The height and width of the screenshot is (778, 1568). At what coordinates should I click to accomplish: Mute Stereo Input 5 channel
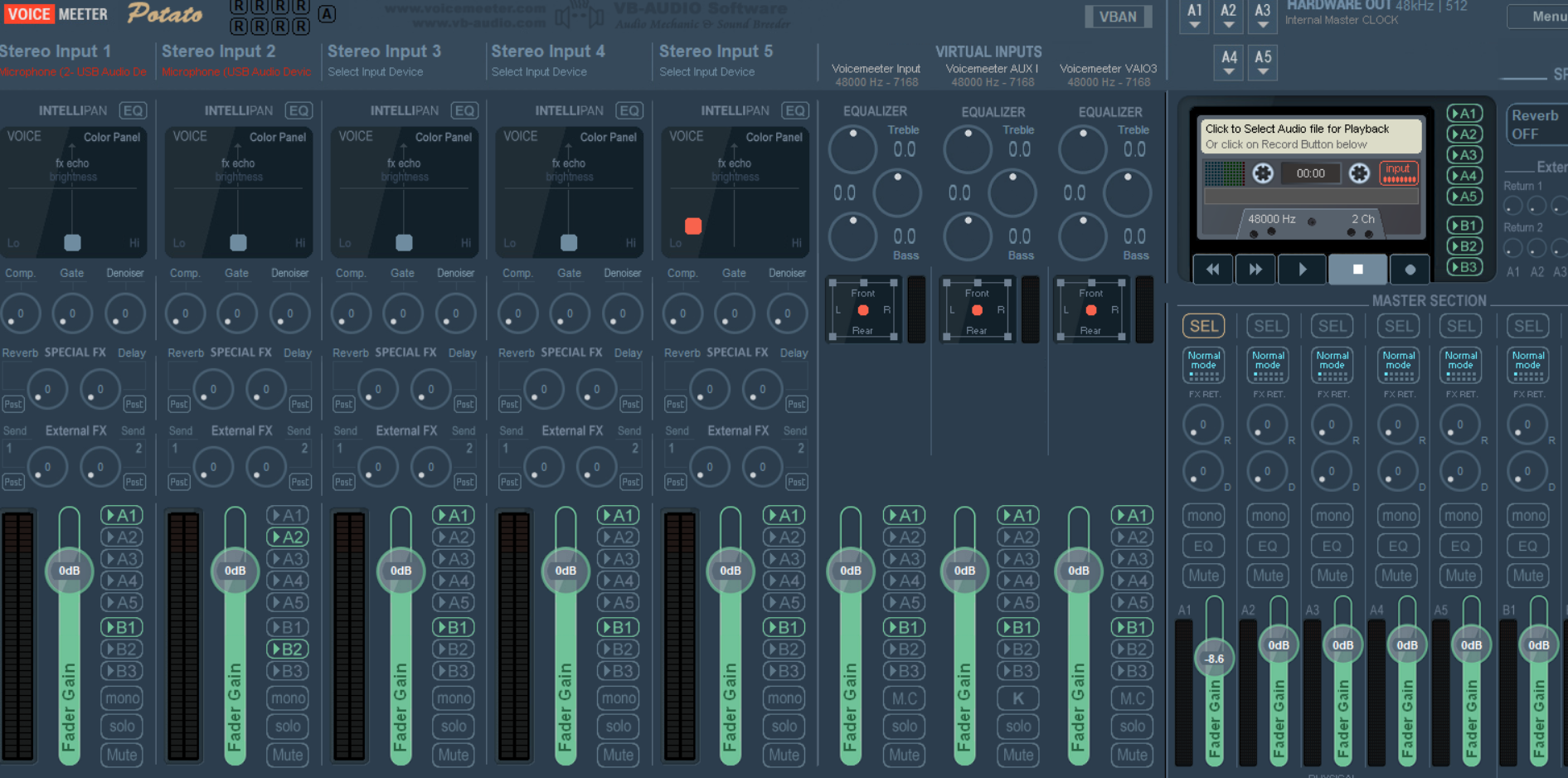point(784,755)
